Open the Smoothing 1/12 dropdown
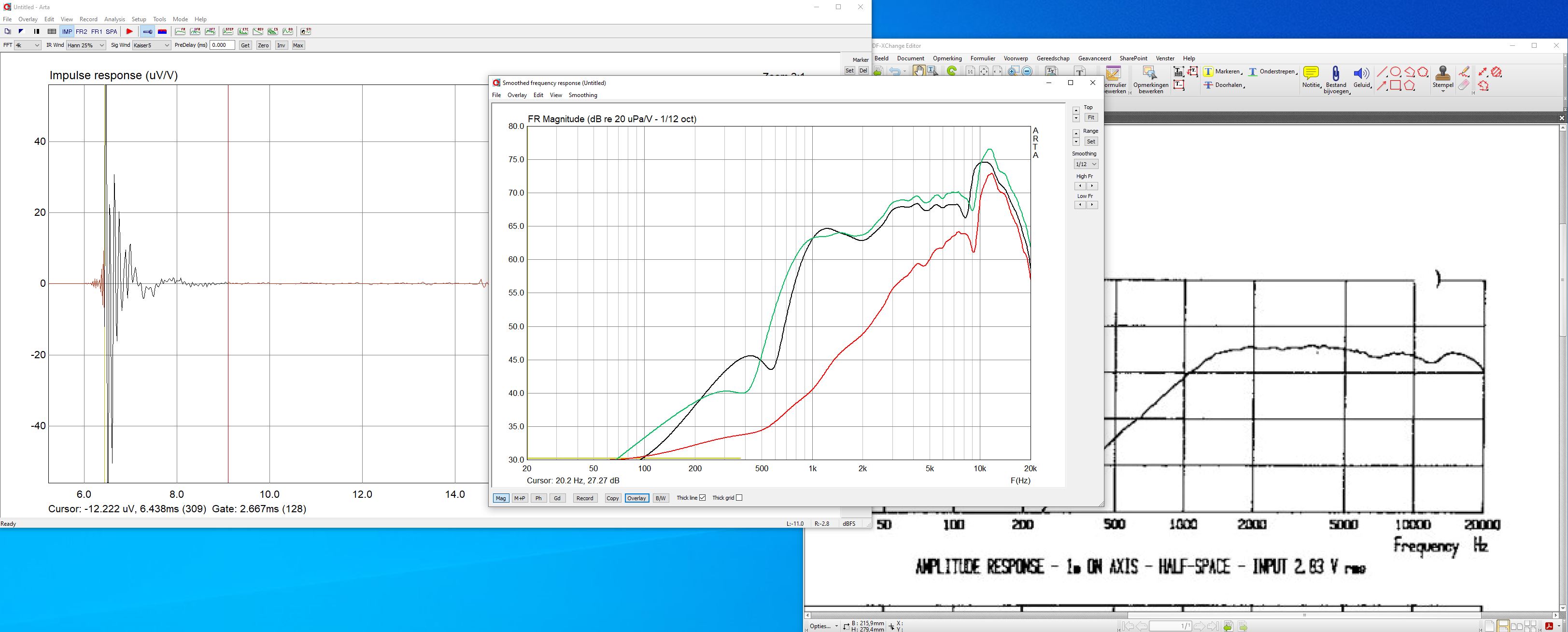 1085,164
